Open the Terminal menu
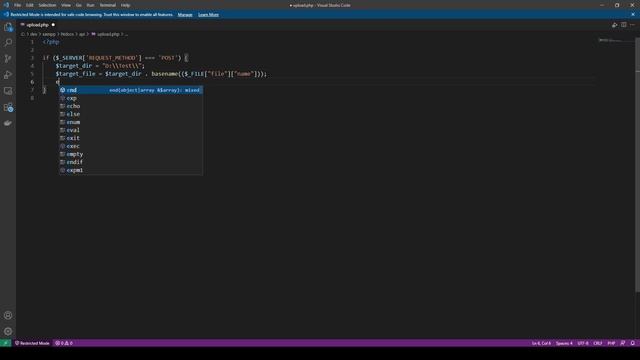 [x=108, y=5]
